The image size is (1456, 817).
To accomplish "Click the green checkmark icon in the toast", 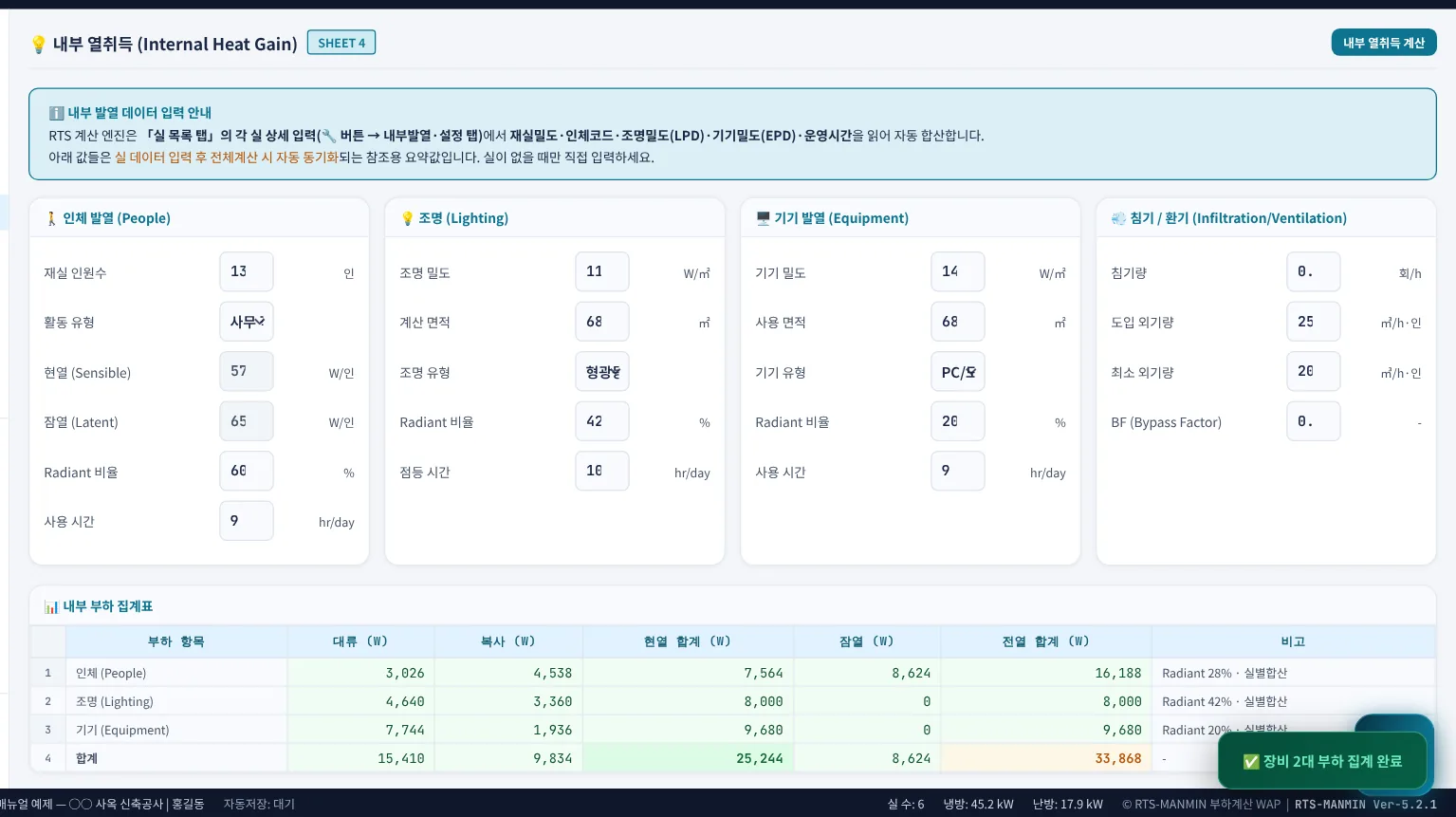I will pos(1251,762).
